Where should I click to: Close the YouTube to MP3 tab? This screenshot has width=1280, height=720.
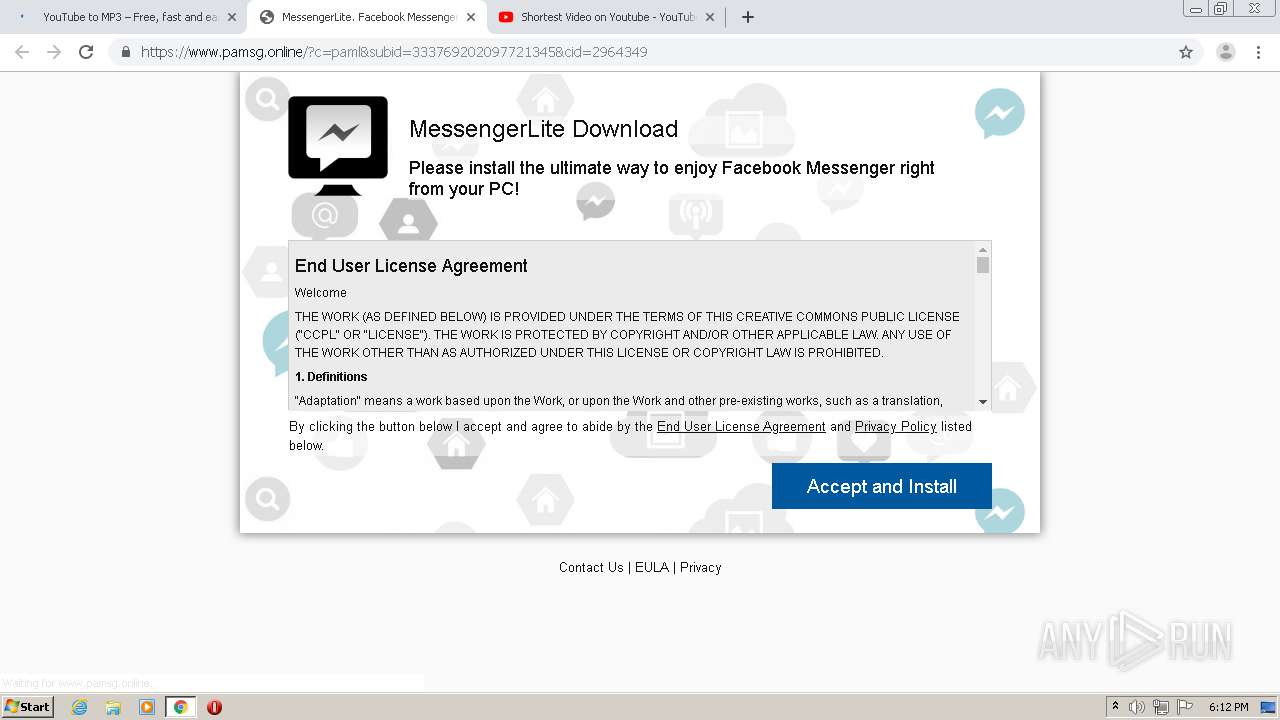pyautogui.click(x=232, y=17)
